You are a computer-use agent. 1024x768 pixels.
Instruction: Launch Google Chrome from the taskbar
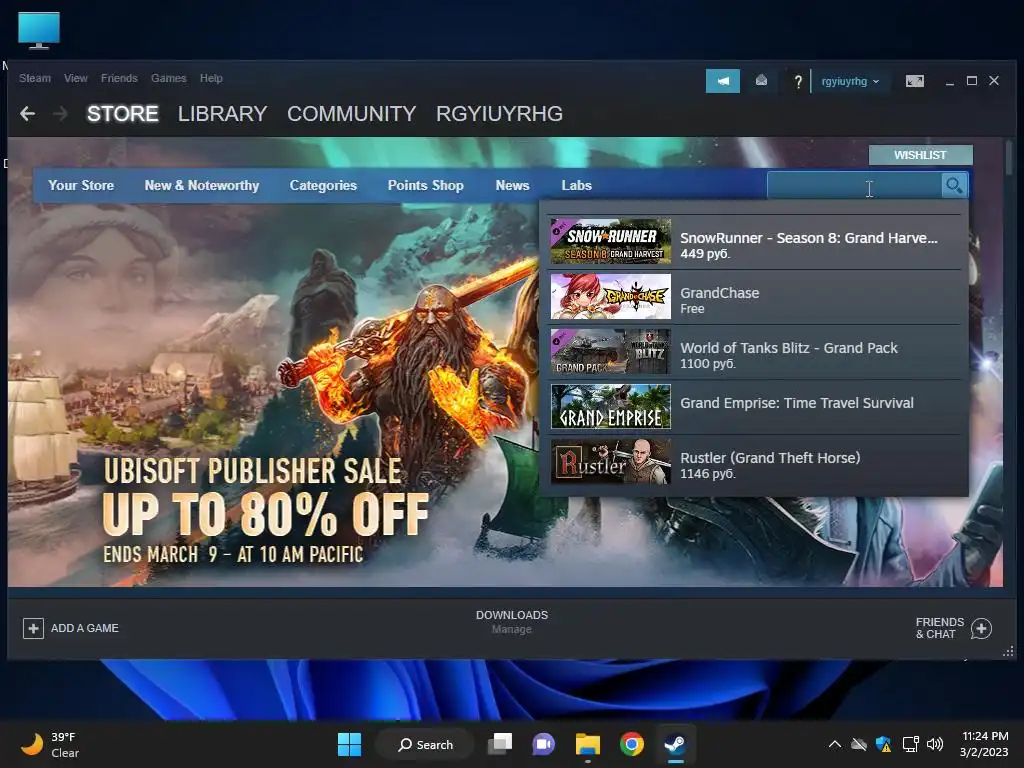click(632, 744)
